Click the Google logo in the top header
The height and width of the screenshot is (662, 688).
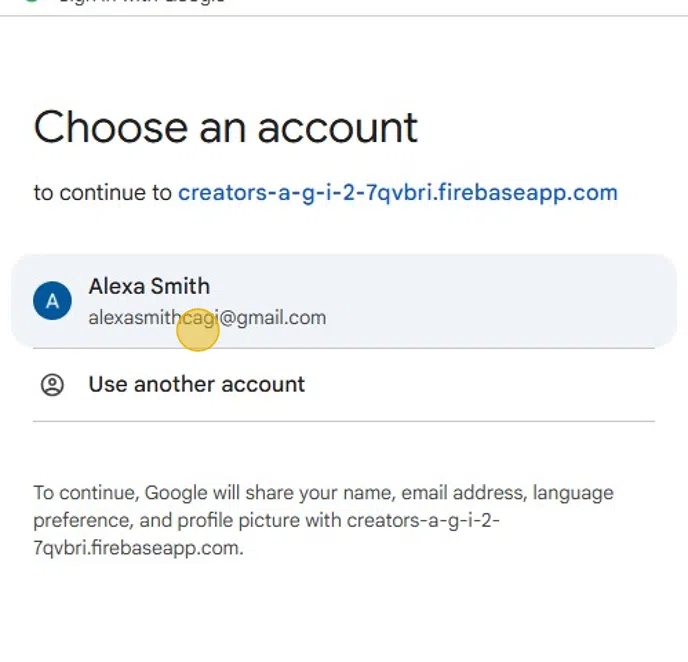[32, 3]
